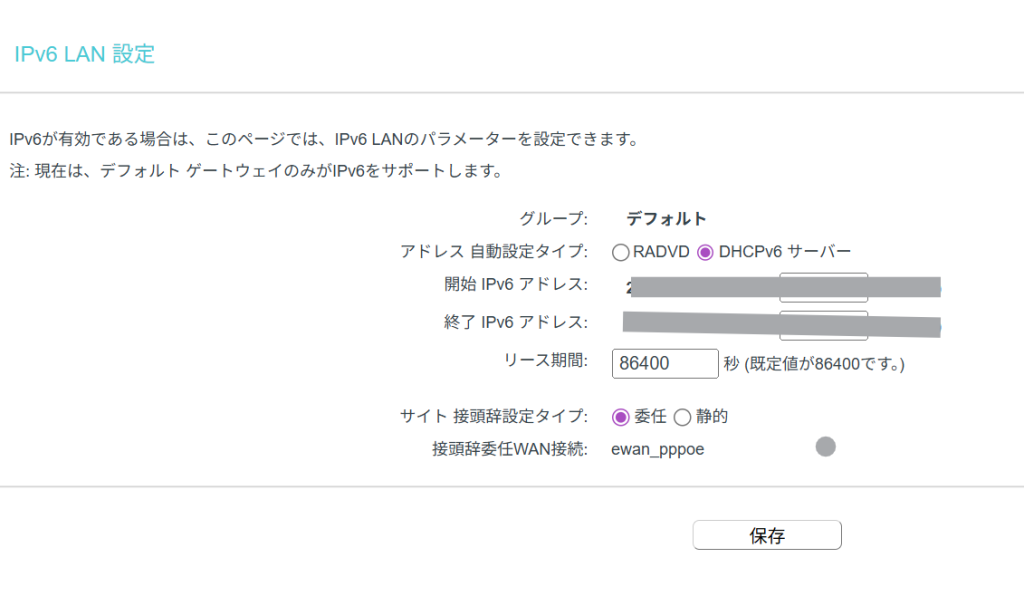This screenshot has width=1024, height=596.
Task: Switch prefix type to 静的
Action: point(682,417)
